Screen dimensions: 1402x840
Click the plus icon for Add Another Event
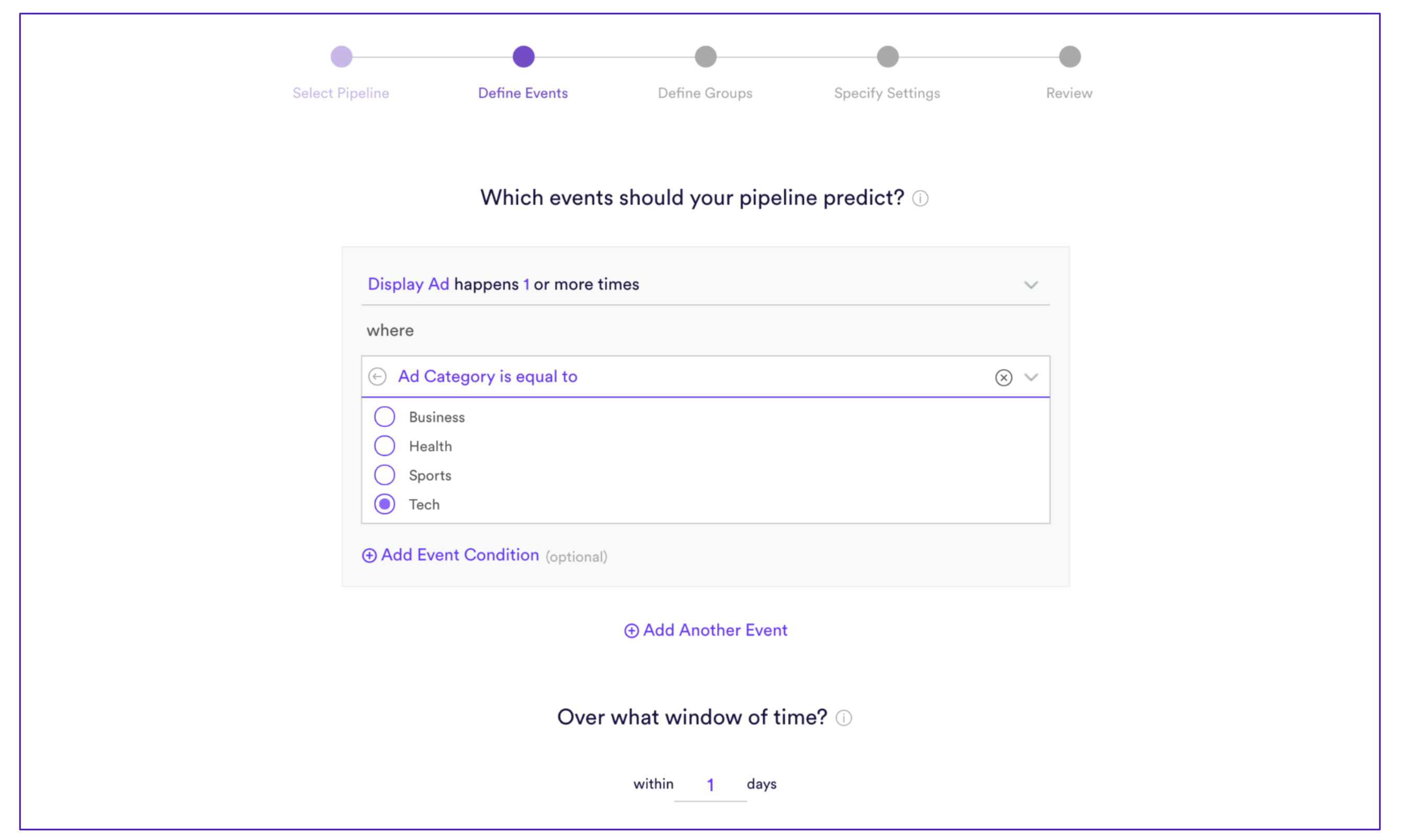click(x=631, y=631)
